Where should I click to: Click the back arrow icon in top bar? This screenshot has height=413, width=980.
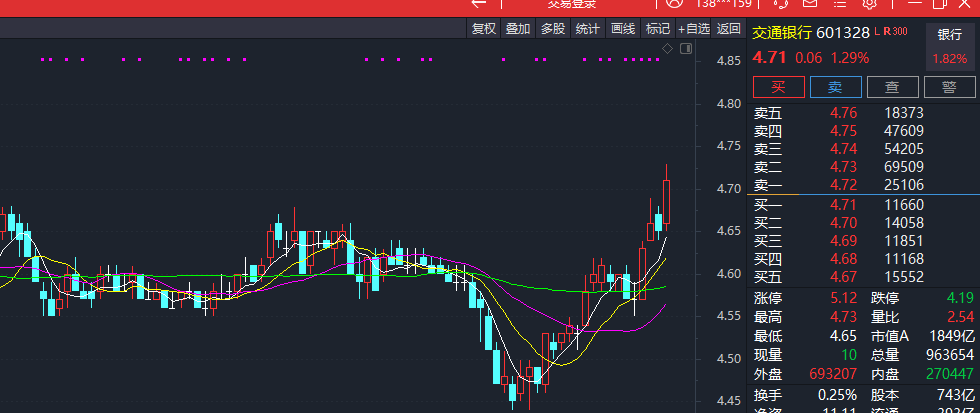coord(479,3)
